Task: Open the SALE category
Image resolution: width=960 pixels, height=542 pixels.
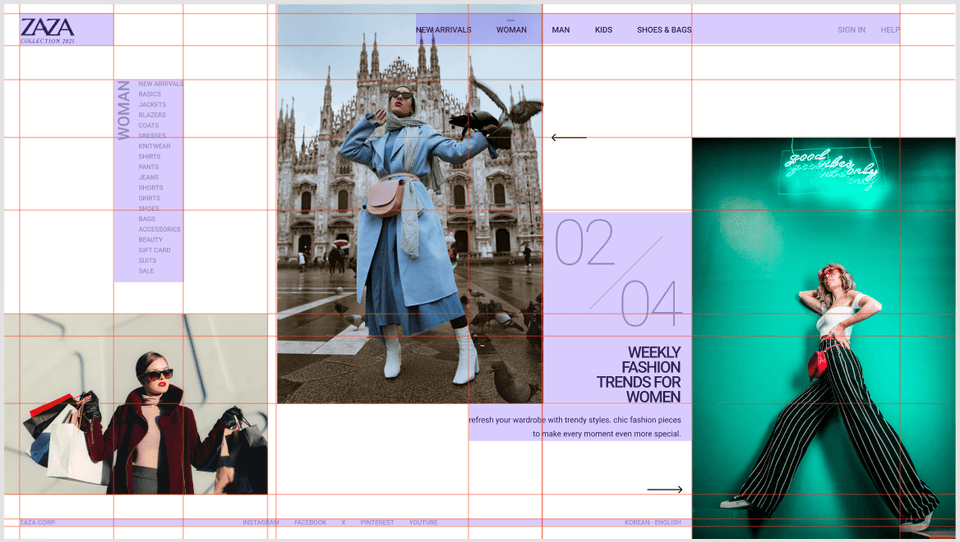Action: tap(146, 271)
